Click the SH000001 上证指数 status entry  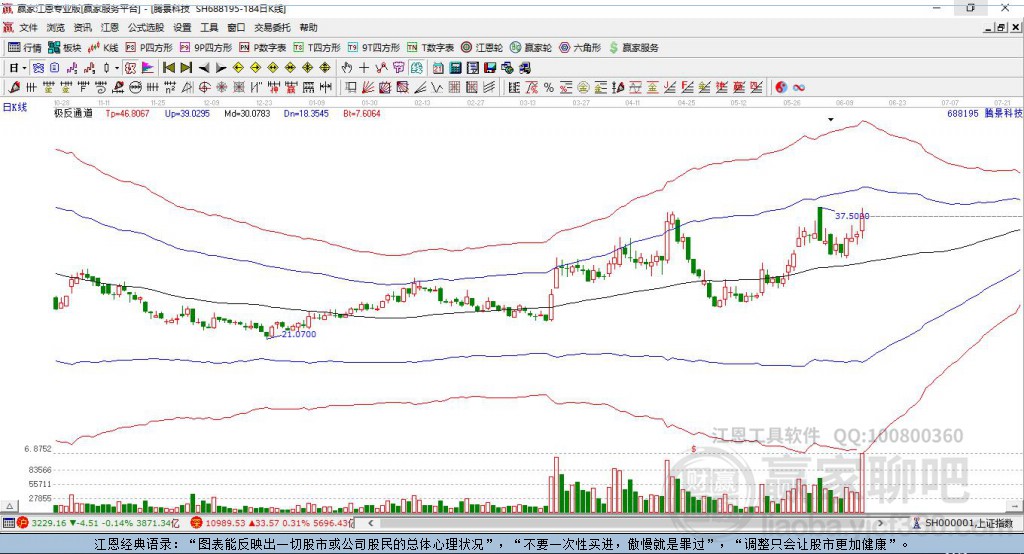click(x=963, y=523)
